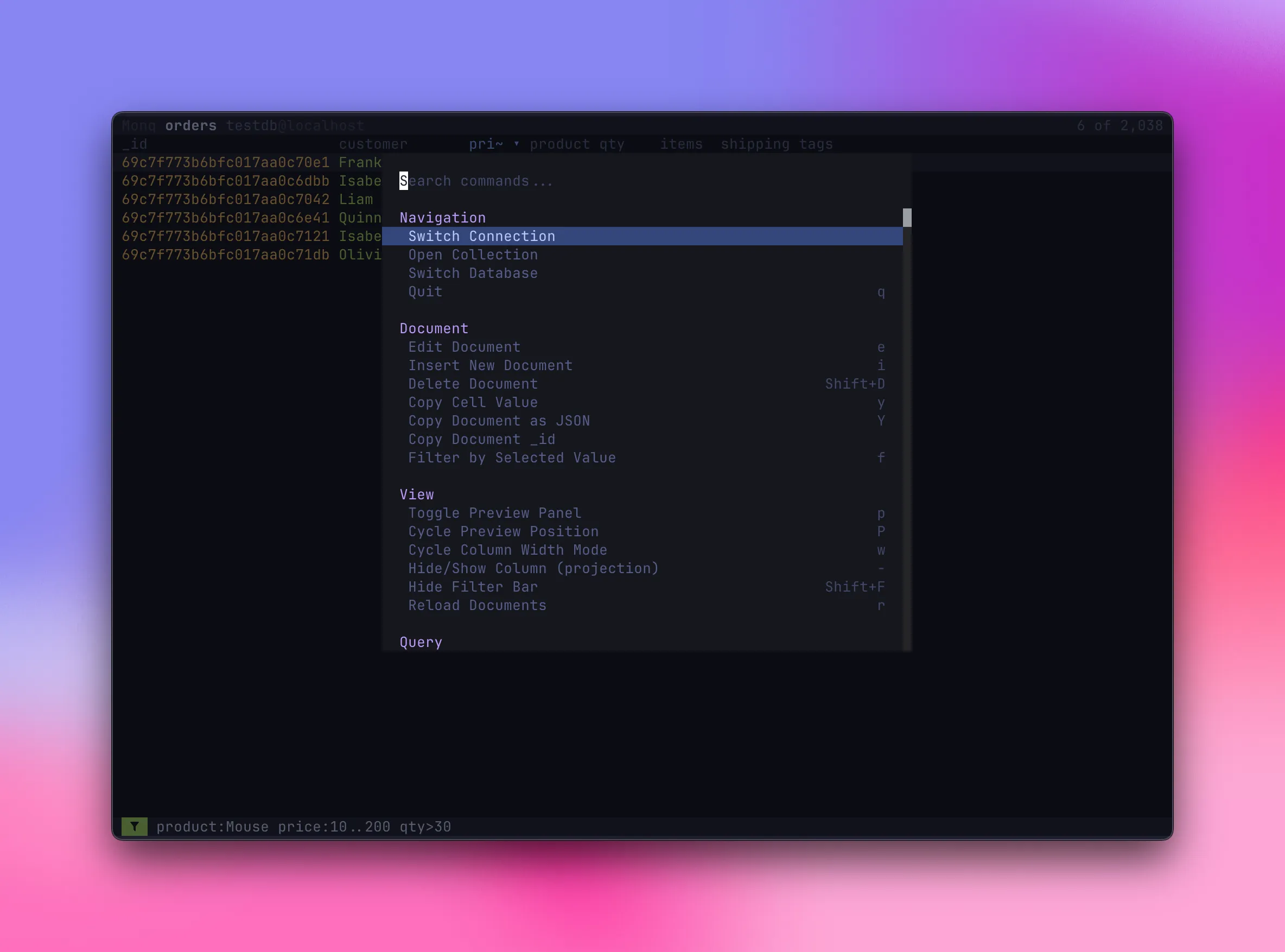Run Reload Documents command
Screen dimensions: 1285x952
pos(642,605)
